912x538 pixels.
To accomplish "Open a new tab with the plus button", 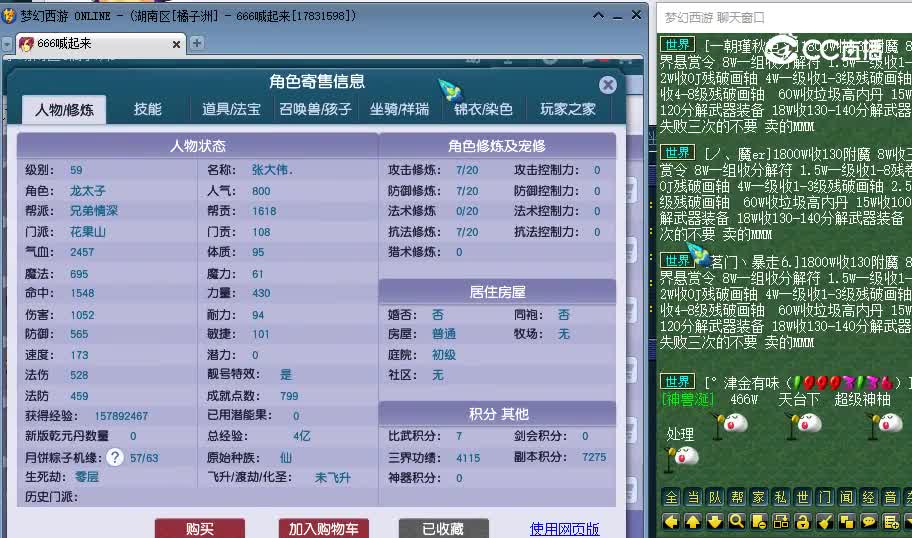I will click(197, 43).
